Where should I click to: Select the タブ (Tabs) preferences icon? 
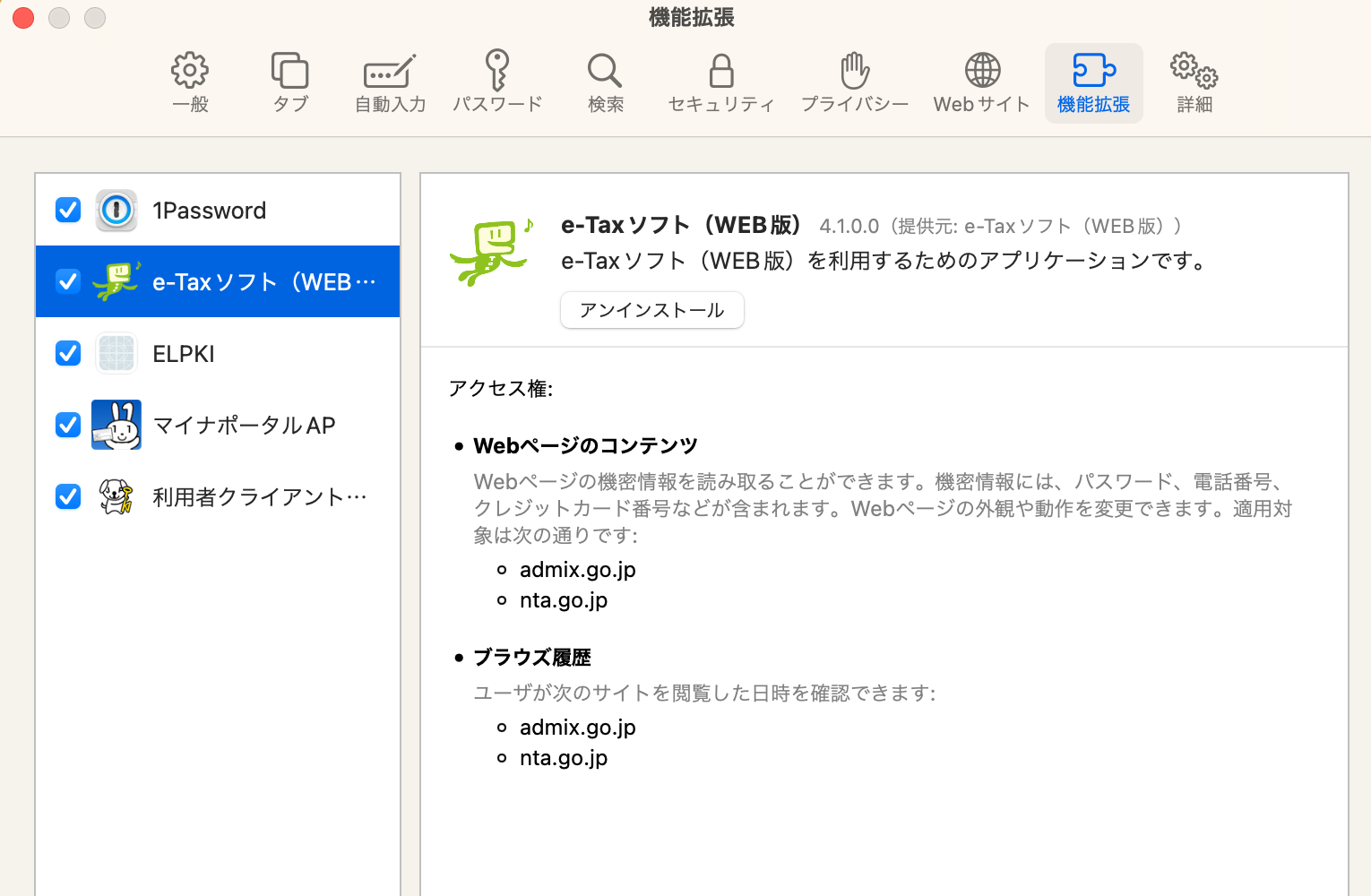tap(289, 72)
